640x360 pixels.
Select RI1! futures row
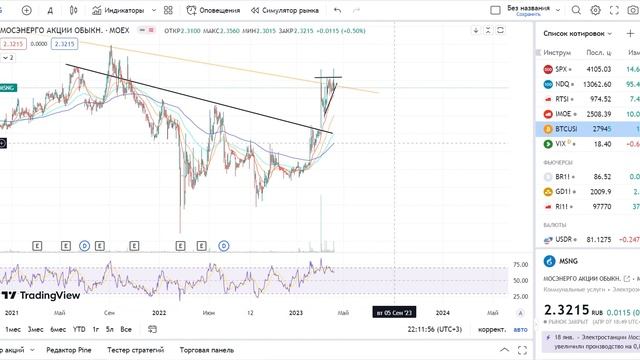point(588,207)
